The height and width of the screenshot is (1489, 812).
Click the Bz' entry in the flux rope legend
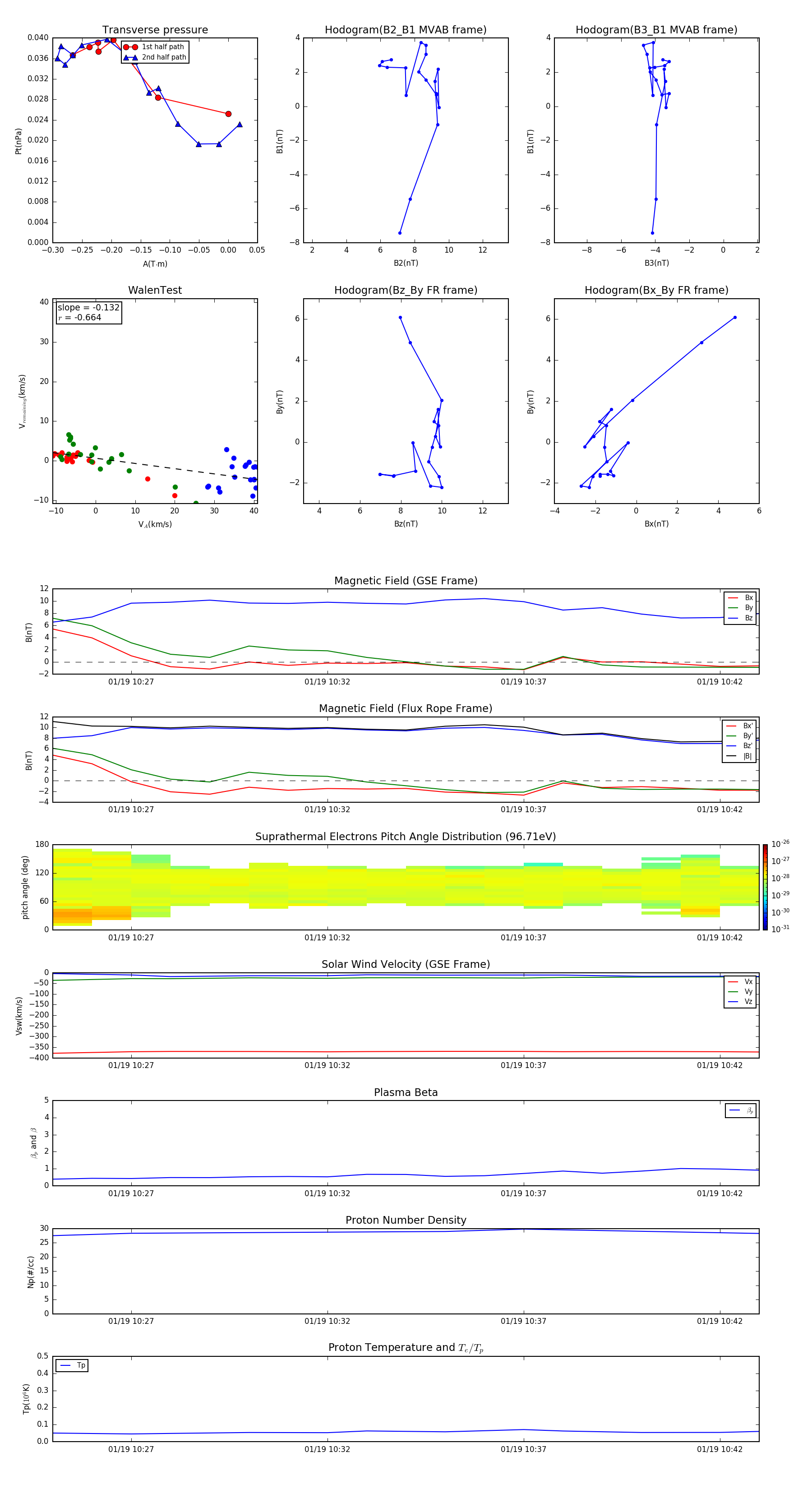click(739, 746)
